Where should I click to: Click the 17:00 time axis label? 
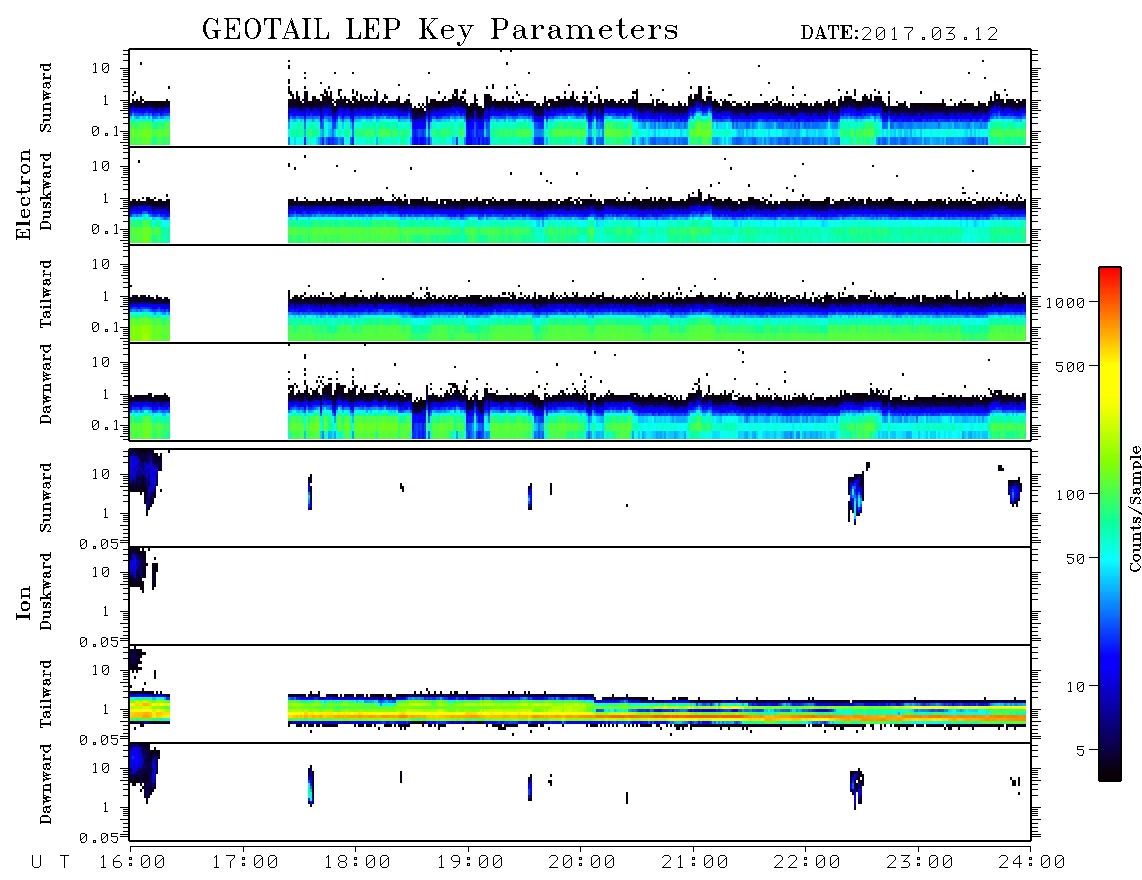[x=245, y=863]
